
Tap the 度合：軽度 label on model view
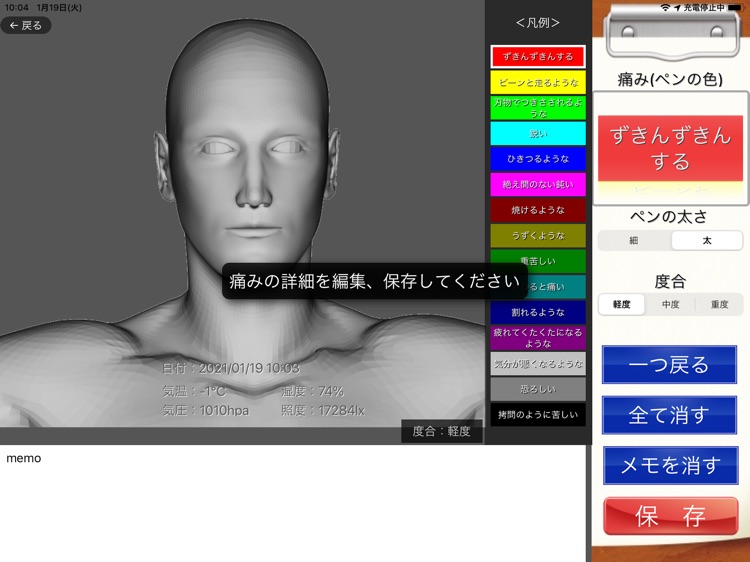point(441,431)
